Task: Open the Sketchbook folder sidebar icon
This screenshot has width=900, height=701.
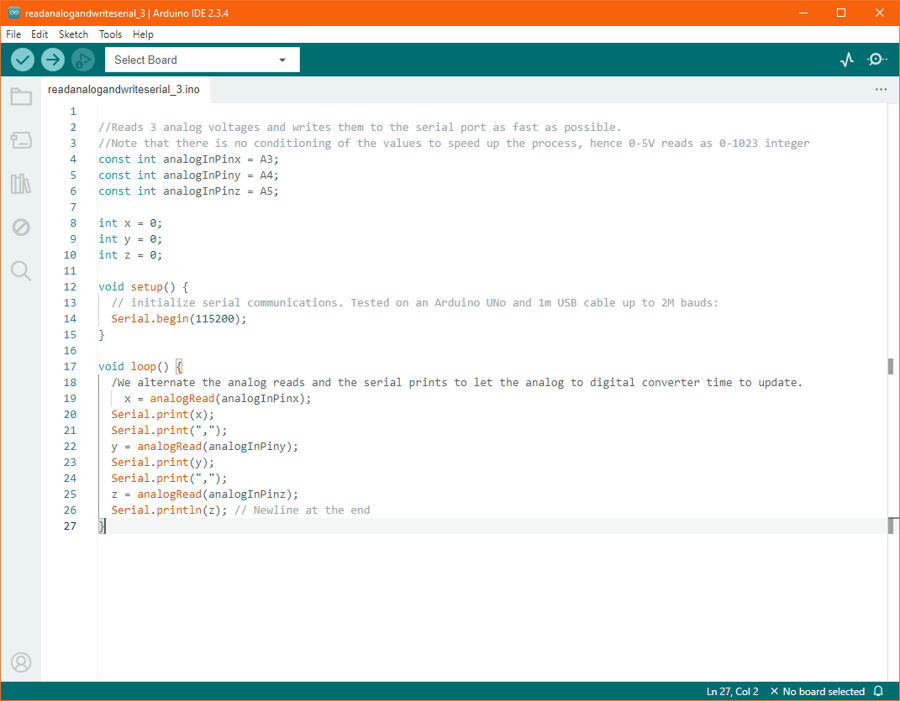Action: point(21,96)
